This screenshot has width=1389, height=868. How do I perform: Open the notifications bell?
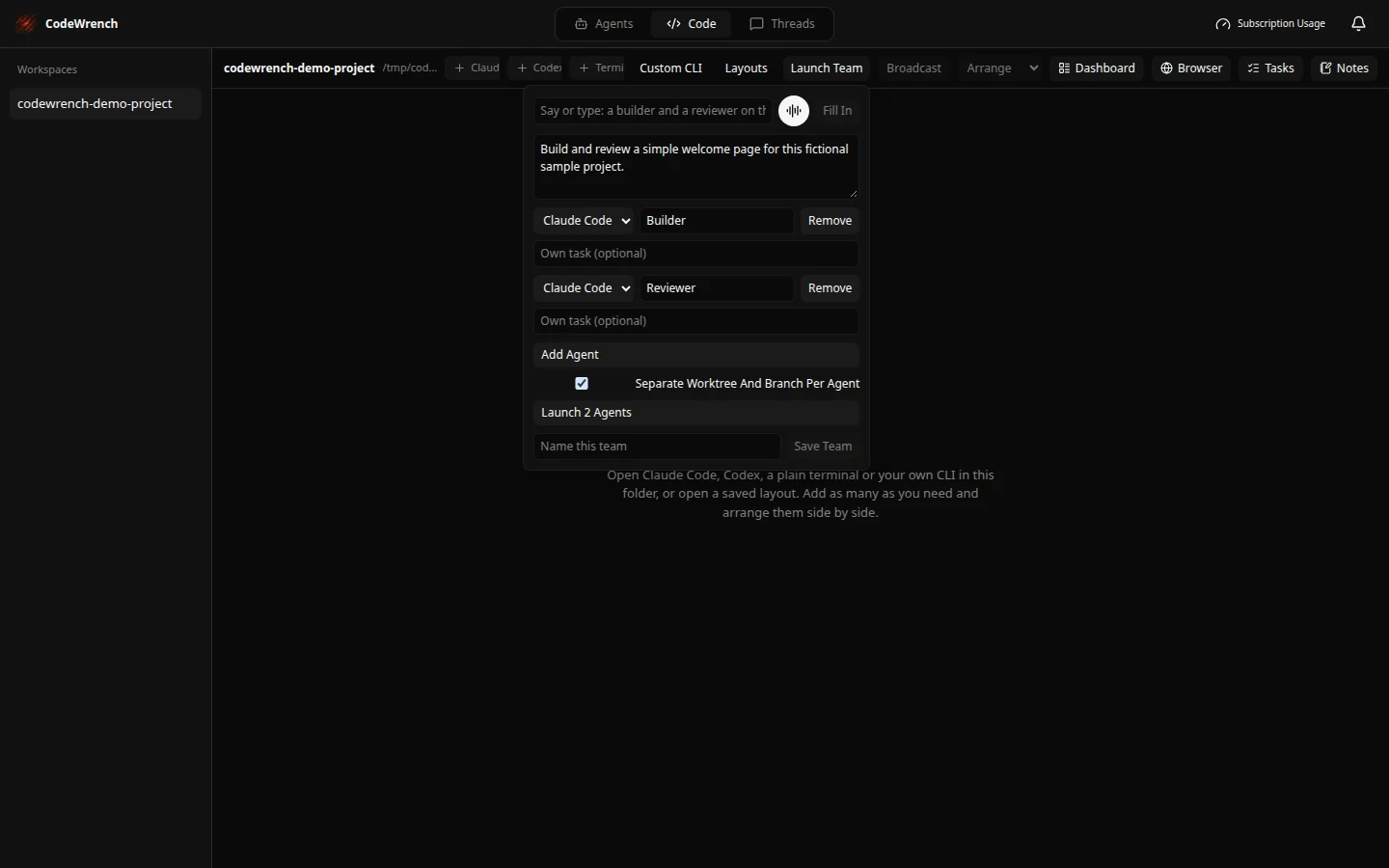tap(1358, 23)
